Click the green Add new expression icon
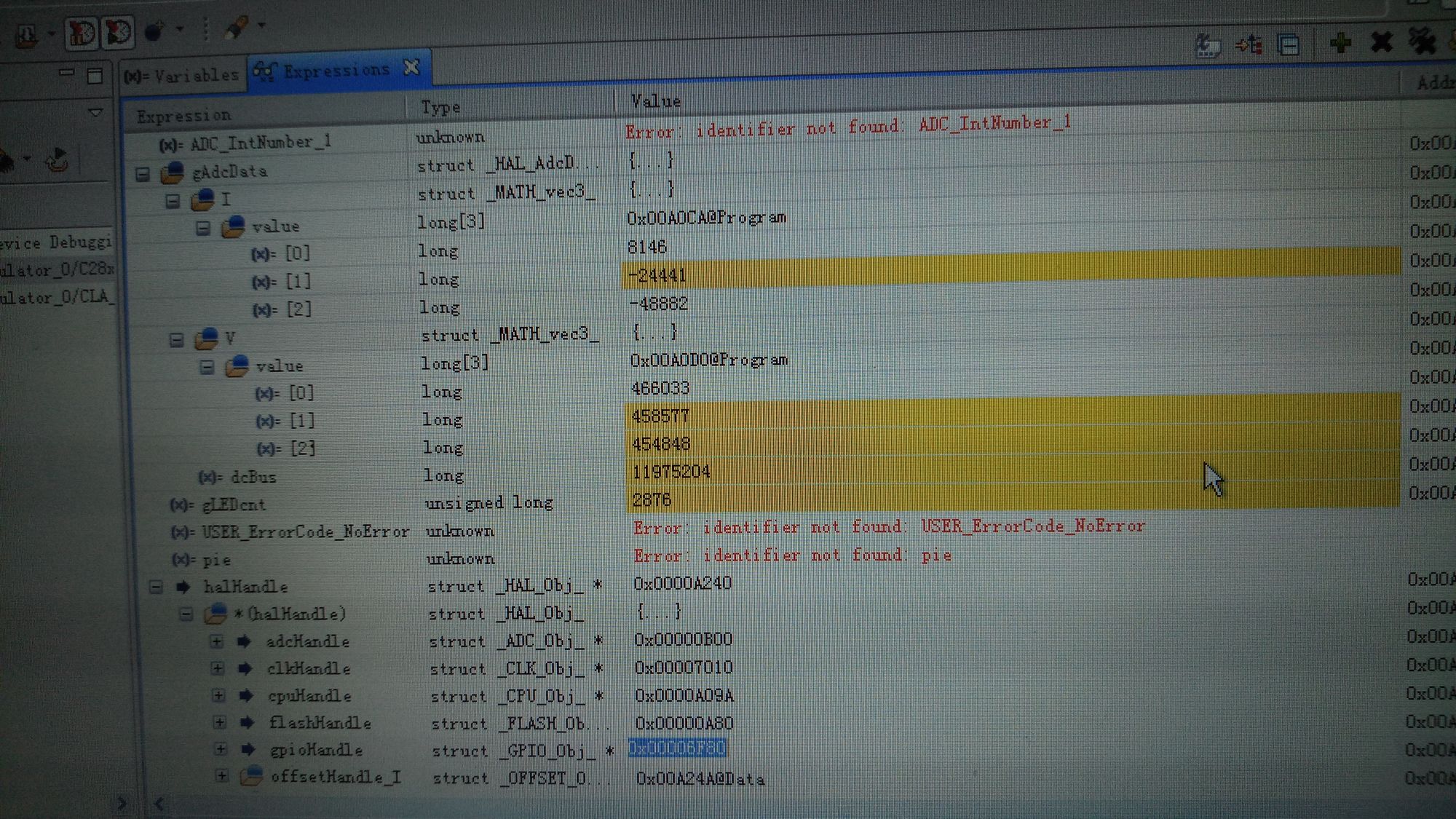This screenshot has width=1456, height=819. pos(1340,43)
